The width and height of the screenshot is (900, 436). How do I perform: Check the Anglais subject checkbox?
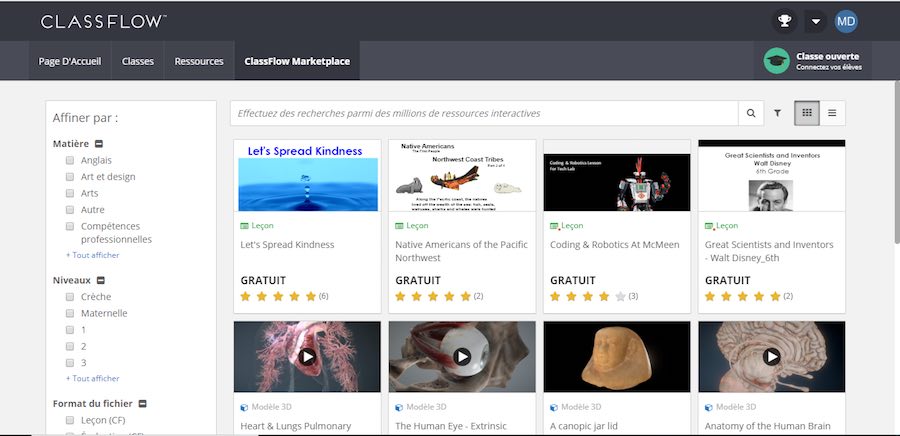pyautogui.click(x=70, y=160)
